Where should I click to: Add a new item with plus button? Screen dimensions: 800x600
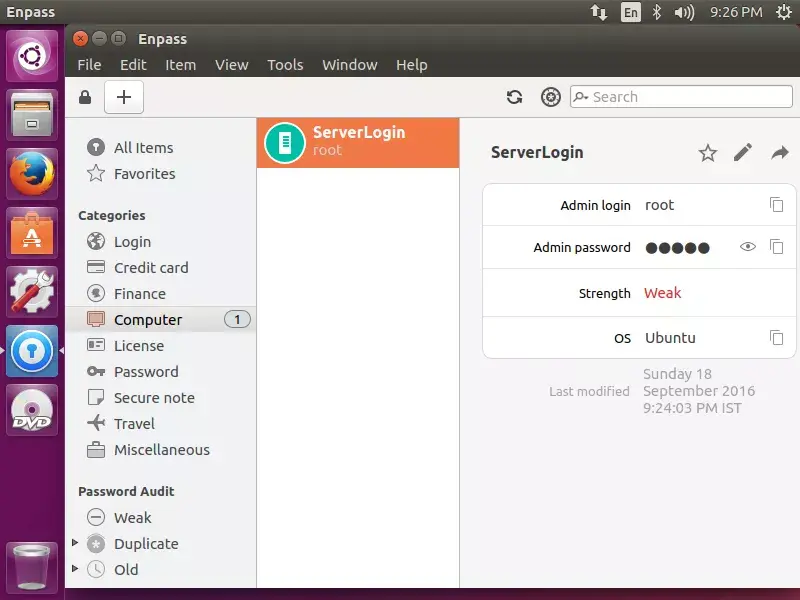[124, 97]
